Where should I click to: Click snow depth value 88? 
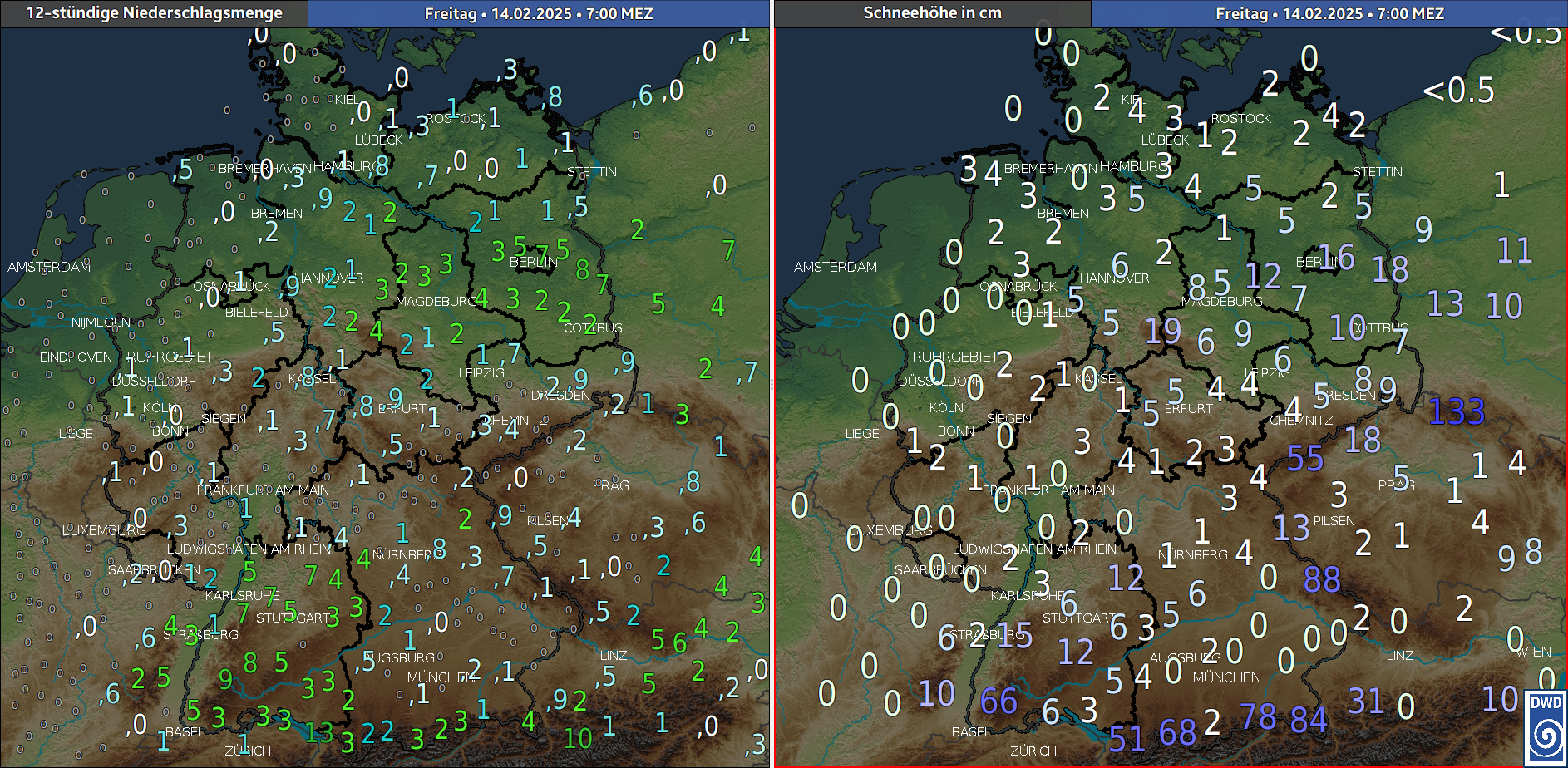point(1322,579)
